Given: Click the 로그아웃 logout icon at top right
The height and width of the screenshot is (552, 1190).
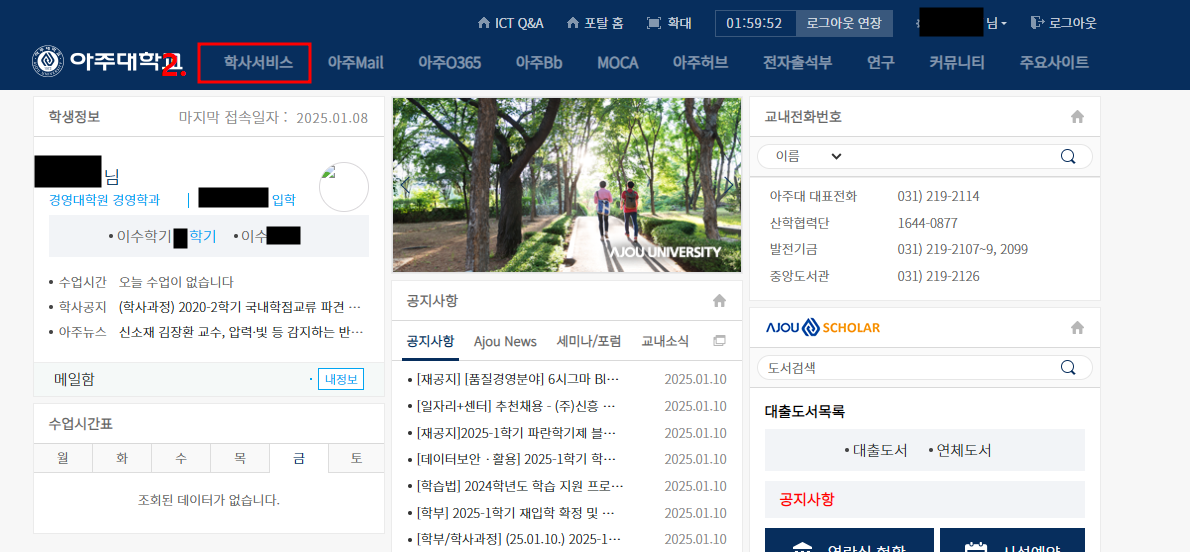Looking at the screenshot, I should pos(1037,22).
